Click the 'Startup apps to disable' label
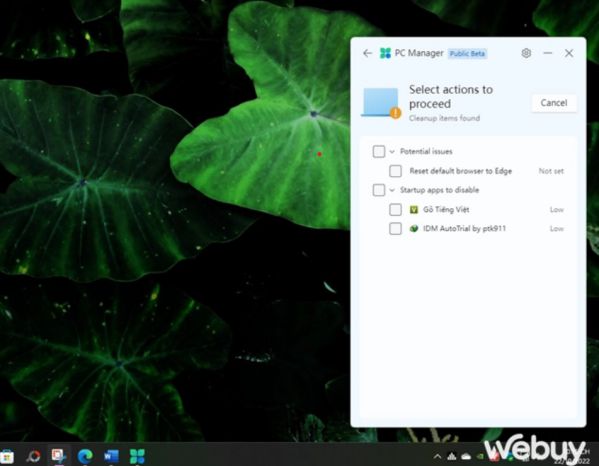Image resolution: width=599 pixels, height=466 pixels. [x=439, y=190]
